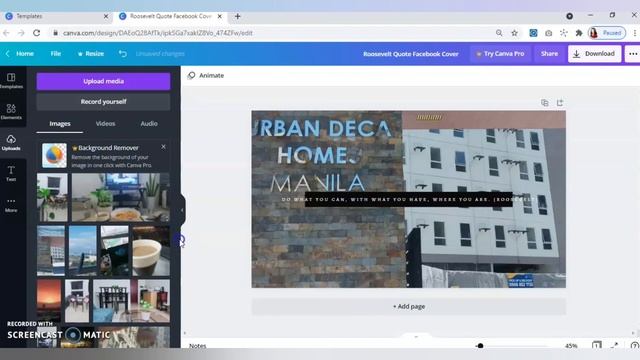Viewport: 640px width, 360px height.
Task: Open the Templates sidebar panel
Action: pyautogui.click(x=11, y=80)
